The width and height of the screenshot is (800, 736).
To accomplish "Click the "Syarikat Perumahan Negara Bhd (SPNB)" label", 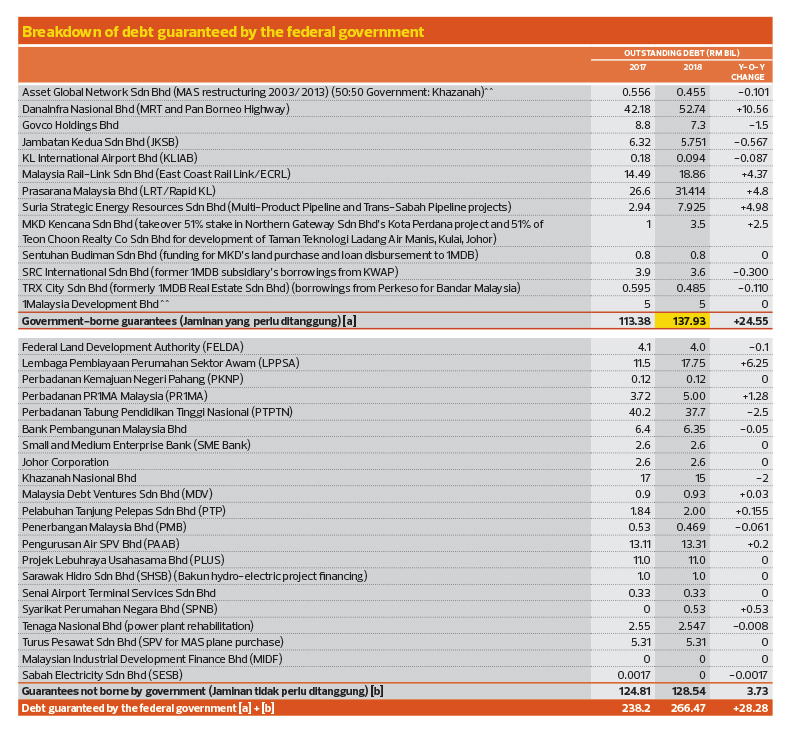I will [120, 610].
